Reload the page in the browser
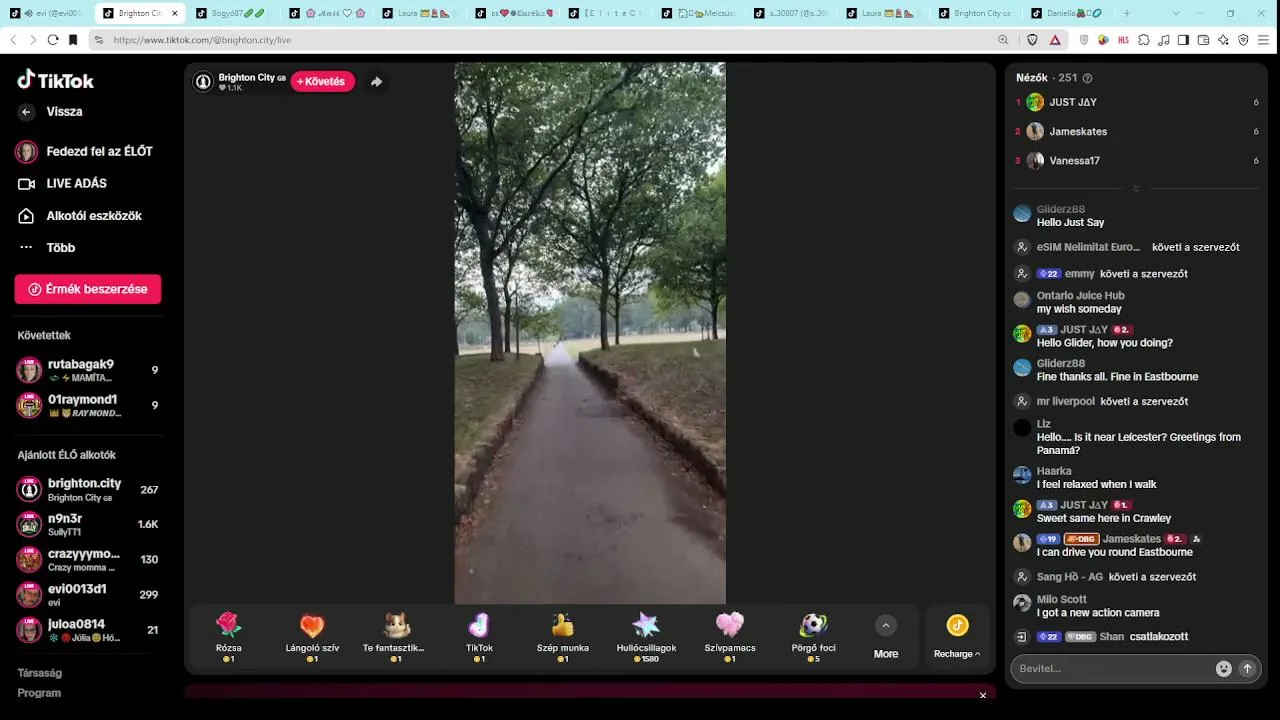Image resolution: width=1280 pixels, height=720 pixels. (x=52, y=40)
